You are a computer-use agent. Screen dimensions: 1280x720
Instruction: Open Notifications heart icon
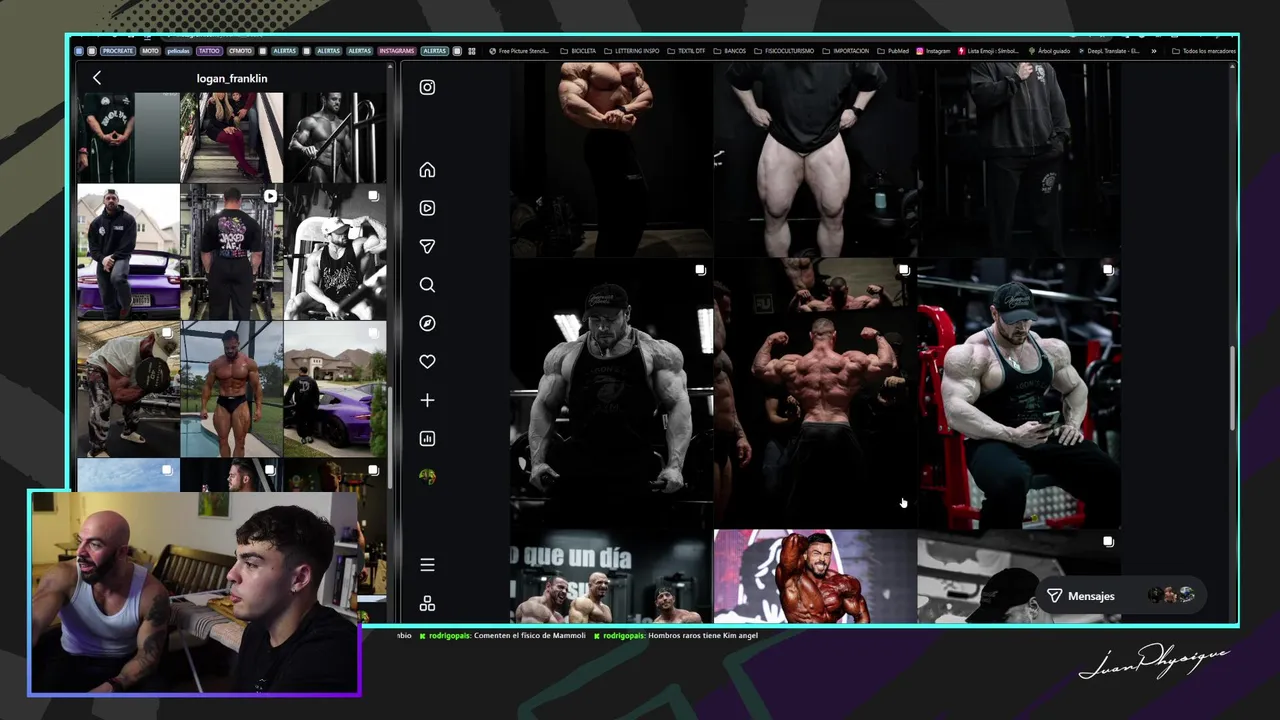coord(427,362)
